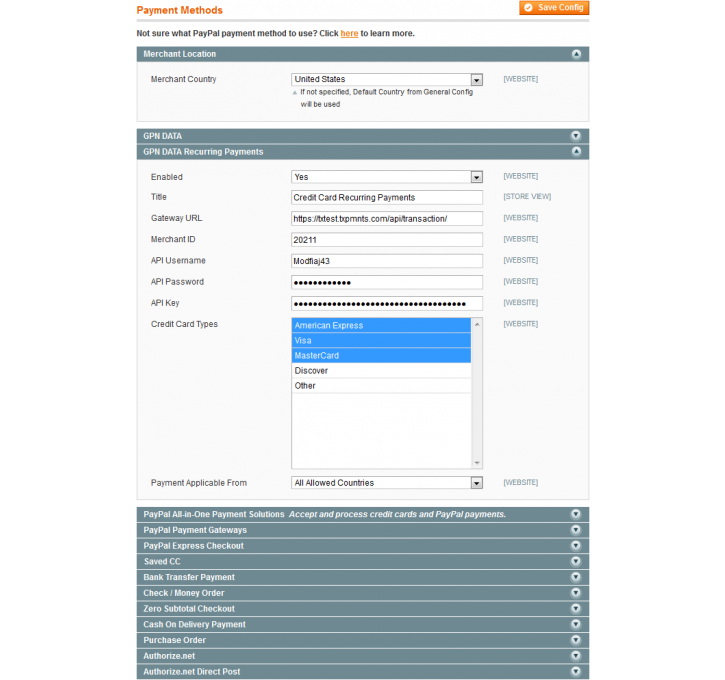The width and height of the screenshot is (725, 680).
Task: Expand PayPal Payment Gateways arrow icon
Action: (576, 530)
